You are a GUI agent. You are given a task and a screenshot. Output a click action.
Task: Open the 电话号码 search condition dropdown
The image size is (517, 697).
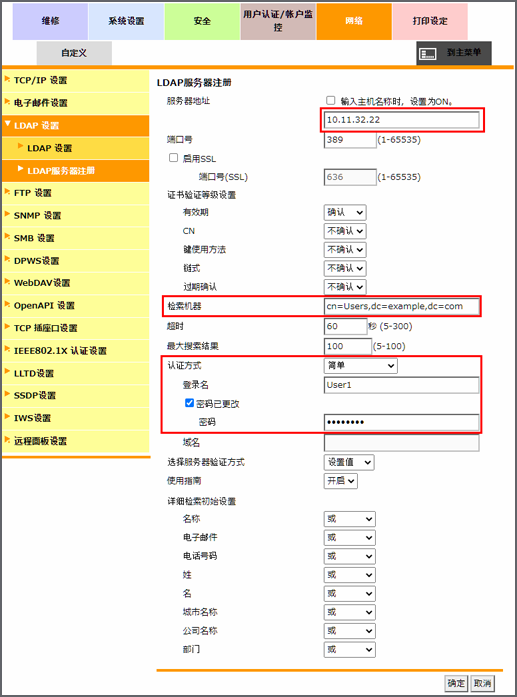coord(350,557)
